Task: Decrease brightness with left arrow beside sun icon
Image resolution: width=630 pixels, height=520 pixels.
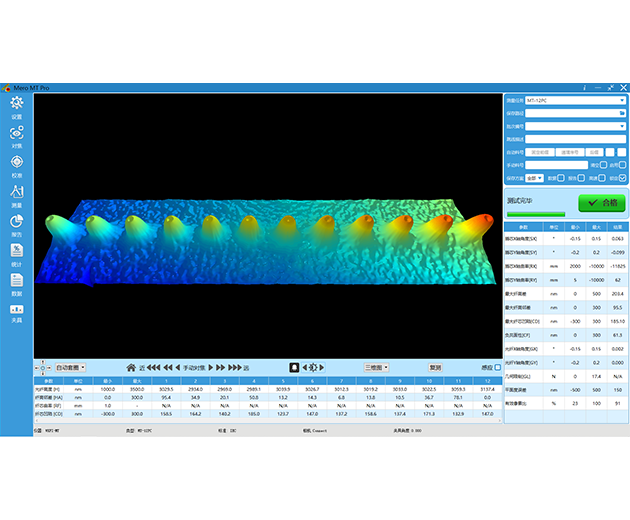Action: (304, 368)
